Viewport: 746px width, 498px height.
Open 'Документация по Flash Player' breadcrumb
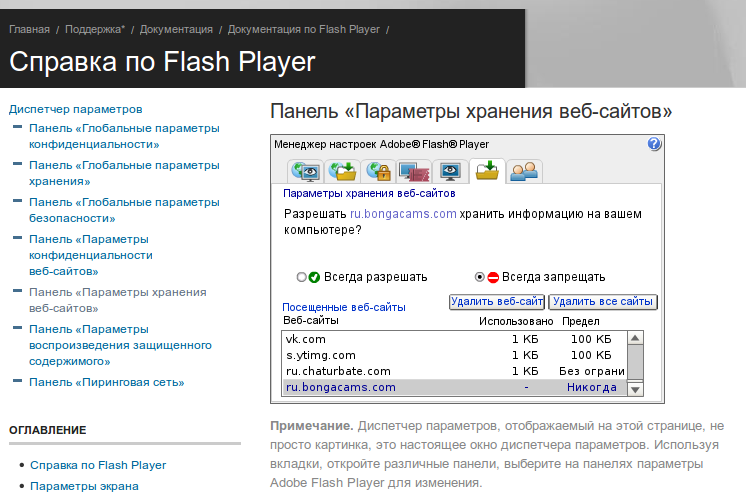click(304, 29)
